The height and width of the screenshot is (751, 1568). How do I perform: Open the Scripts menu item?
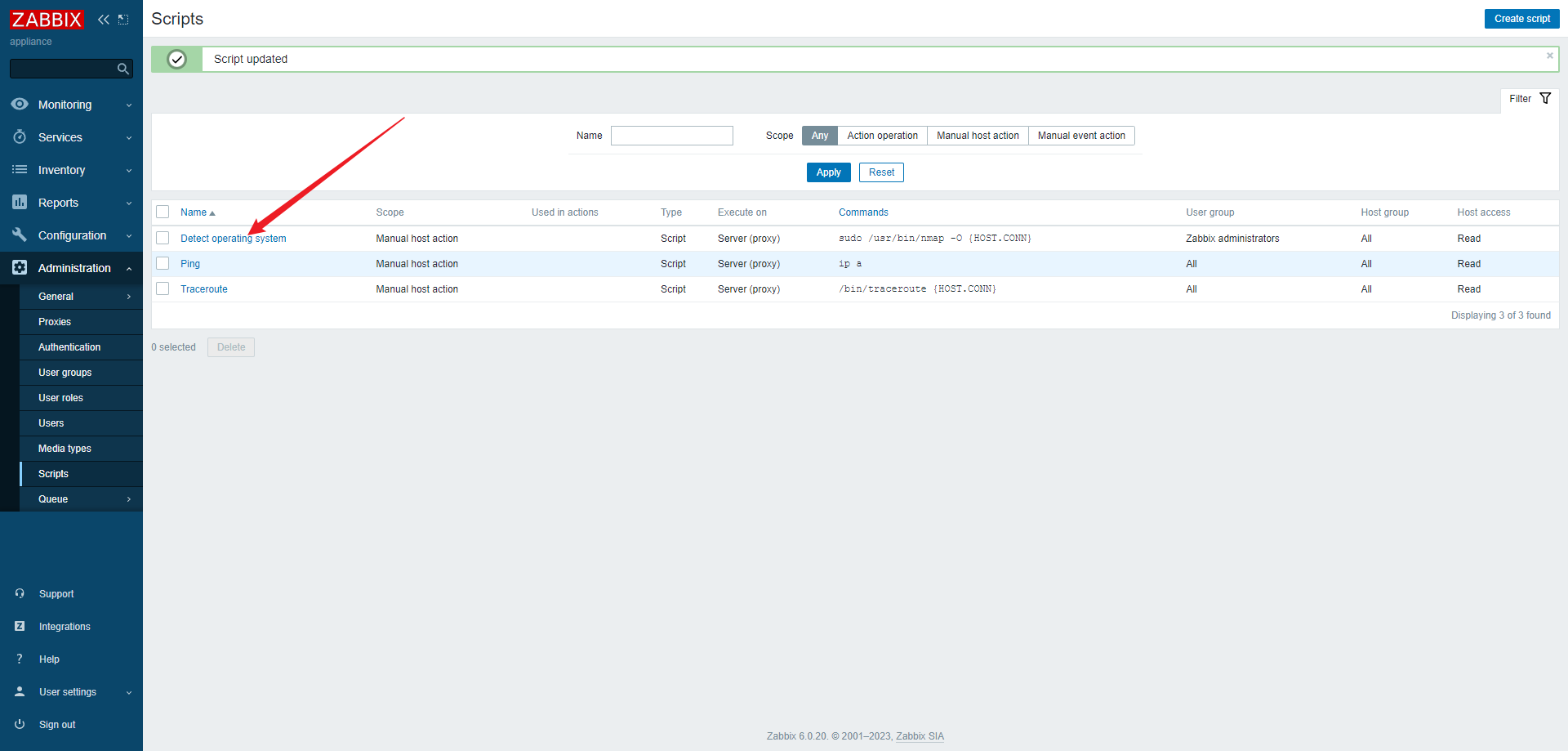click(81, 474)
